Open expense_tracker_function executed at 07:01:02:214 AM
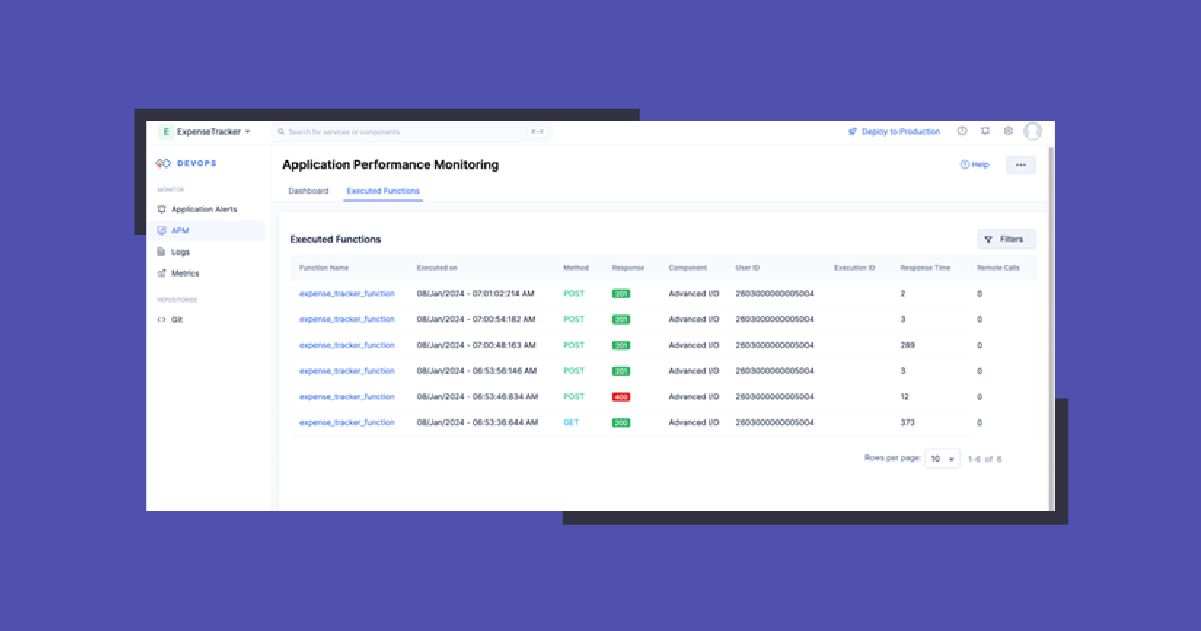 pyautogui.click(x=347, y=294)
